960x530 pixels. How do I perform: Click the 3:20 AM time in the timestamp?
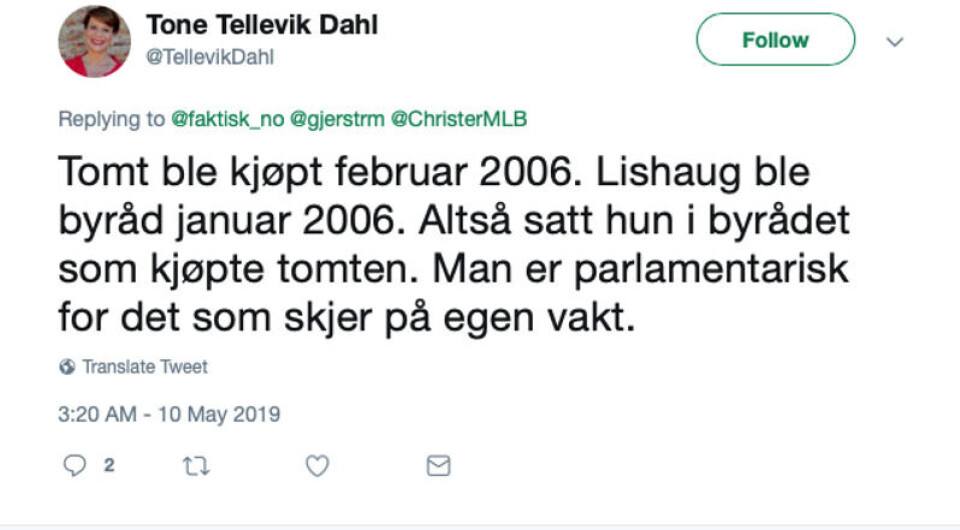point(94,414)
